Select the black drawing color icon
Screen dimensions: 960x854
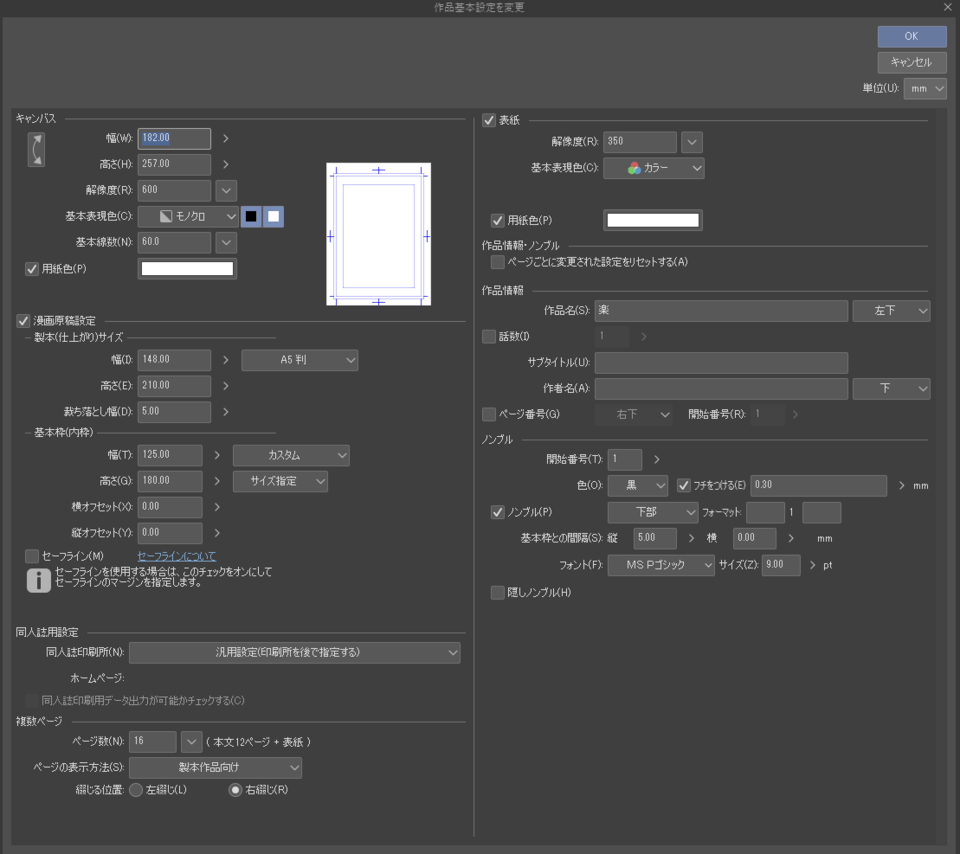pyautogui.click(x=251, y=216)
